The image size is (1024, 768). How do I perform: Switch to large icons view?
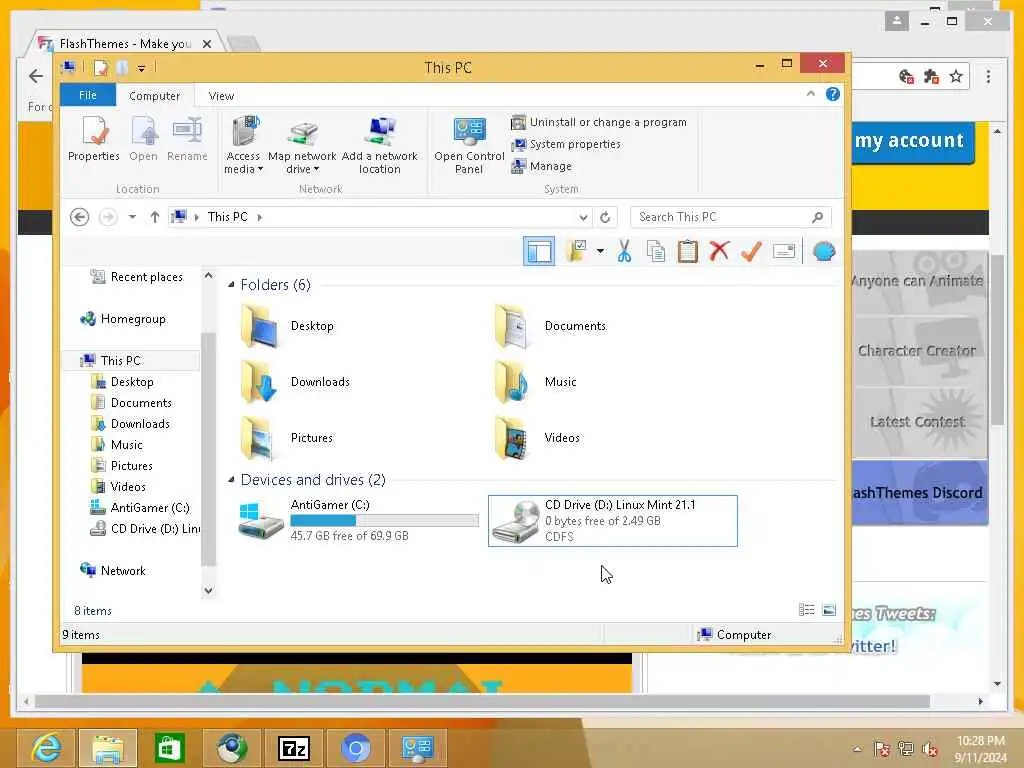coord(829,609)
